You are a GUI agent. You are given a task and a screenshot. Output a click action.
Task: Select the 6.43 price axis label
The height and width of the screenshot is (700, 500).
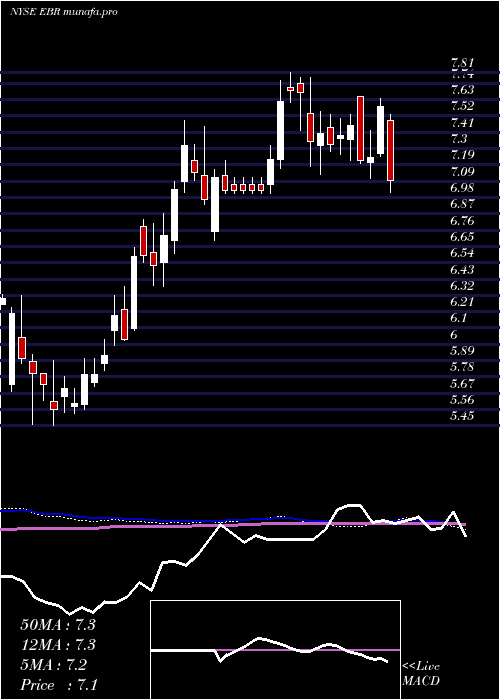(x=462, y=270)
